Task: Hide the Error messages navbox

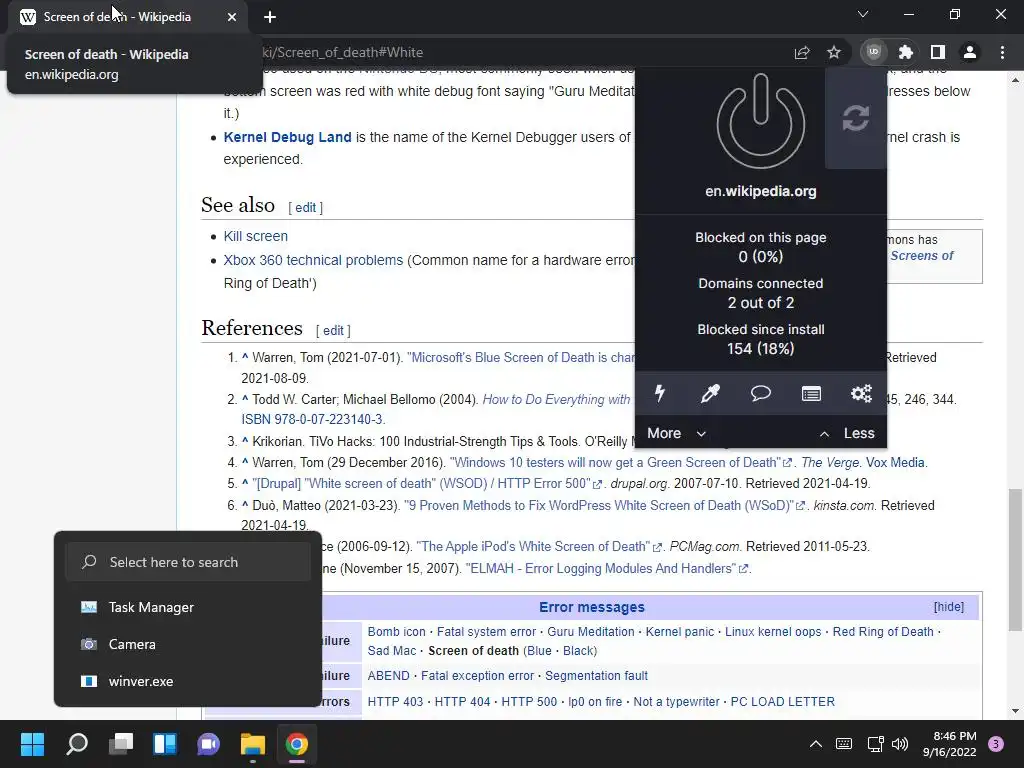Action: [x=948, y=607]
